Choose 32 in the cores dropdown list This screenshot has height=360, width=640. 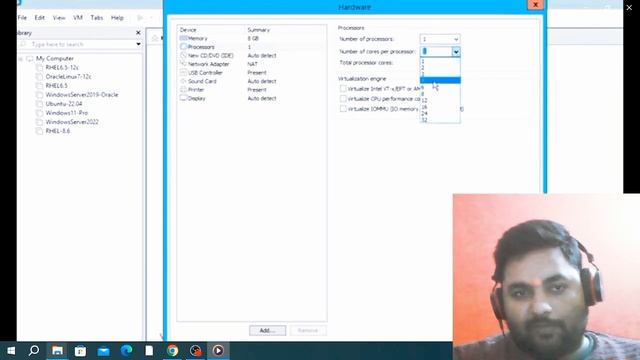click(440, 120)
